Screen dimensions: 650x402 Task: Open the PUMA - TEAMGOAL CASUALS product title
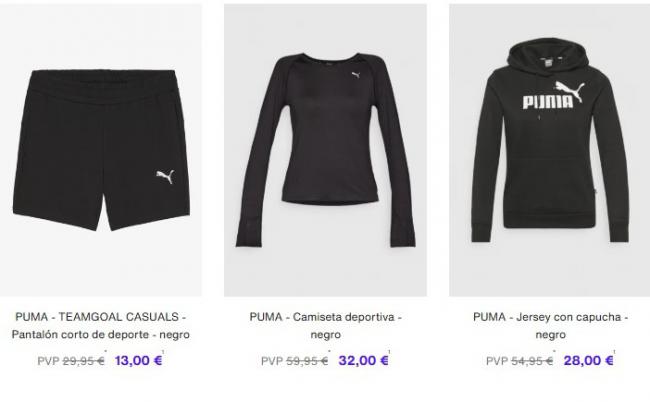[x=101, y=317]
